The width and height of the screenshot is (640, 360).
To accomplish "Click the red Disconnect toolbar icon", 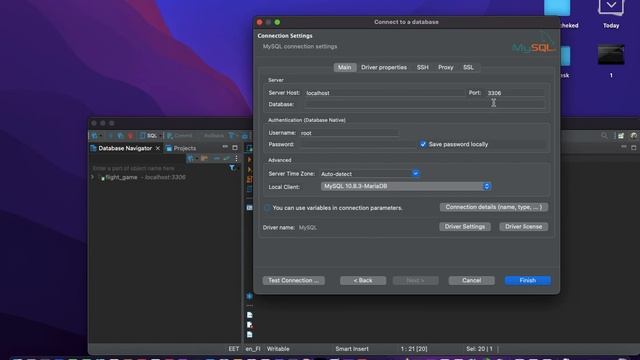I will click(131, 136).
